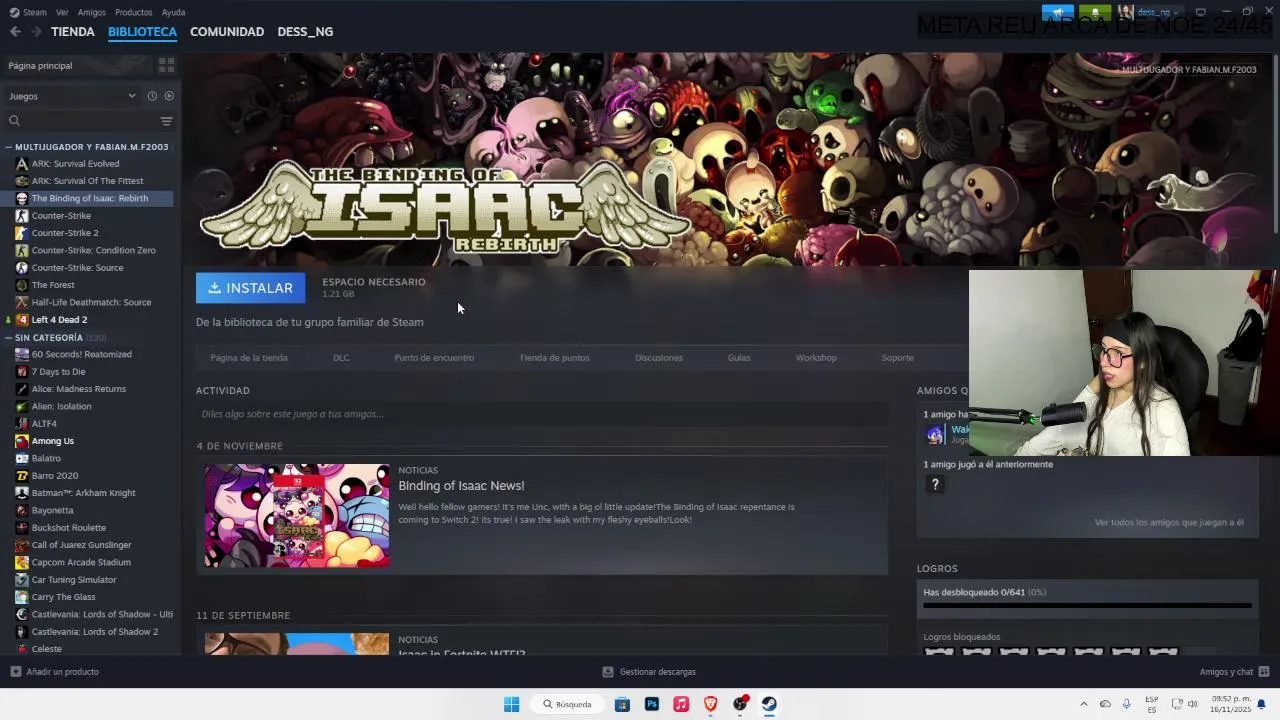
Task: Open the Productos menu
Action: (133, 12)
